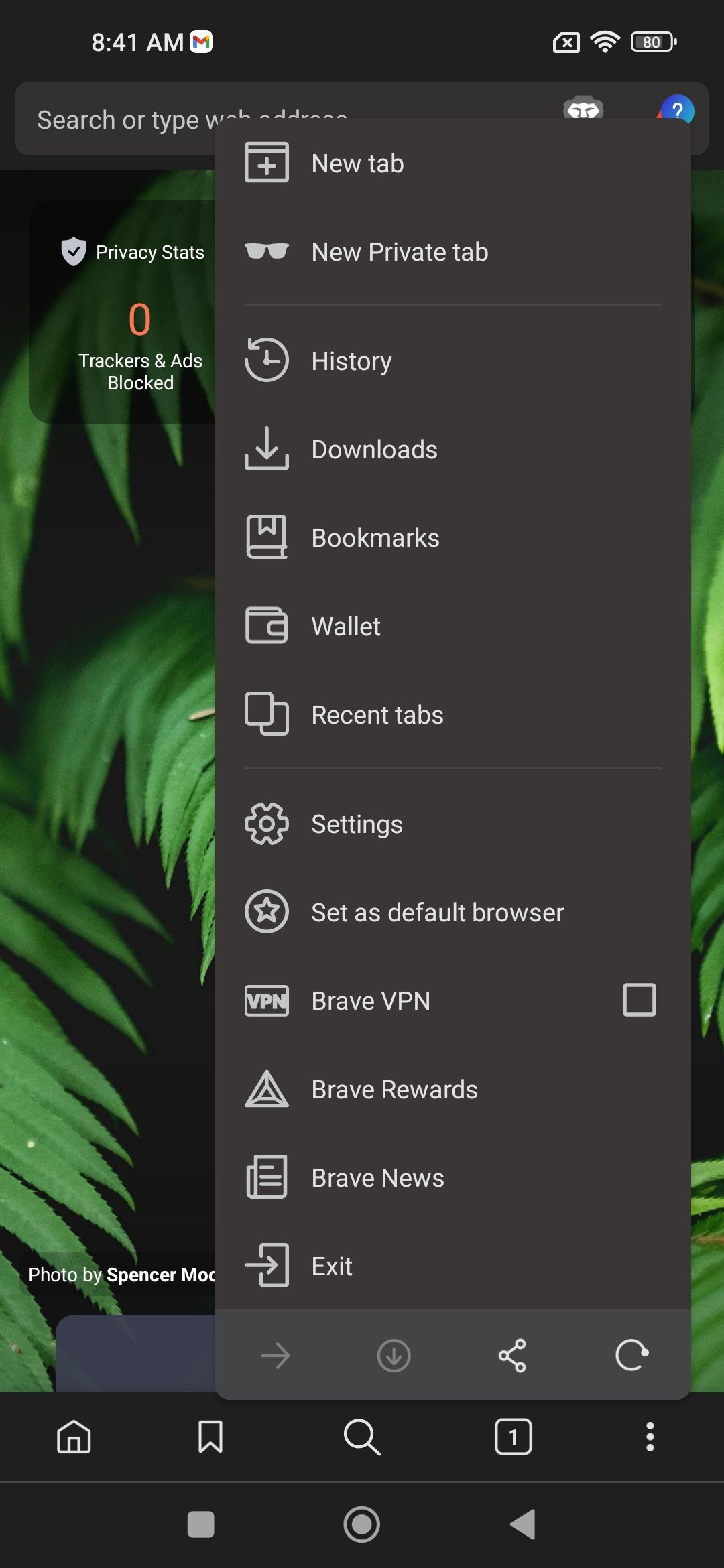The image size is (724, 1568).
Task: Open History from the menu
Action: click(453, 361)
